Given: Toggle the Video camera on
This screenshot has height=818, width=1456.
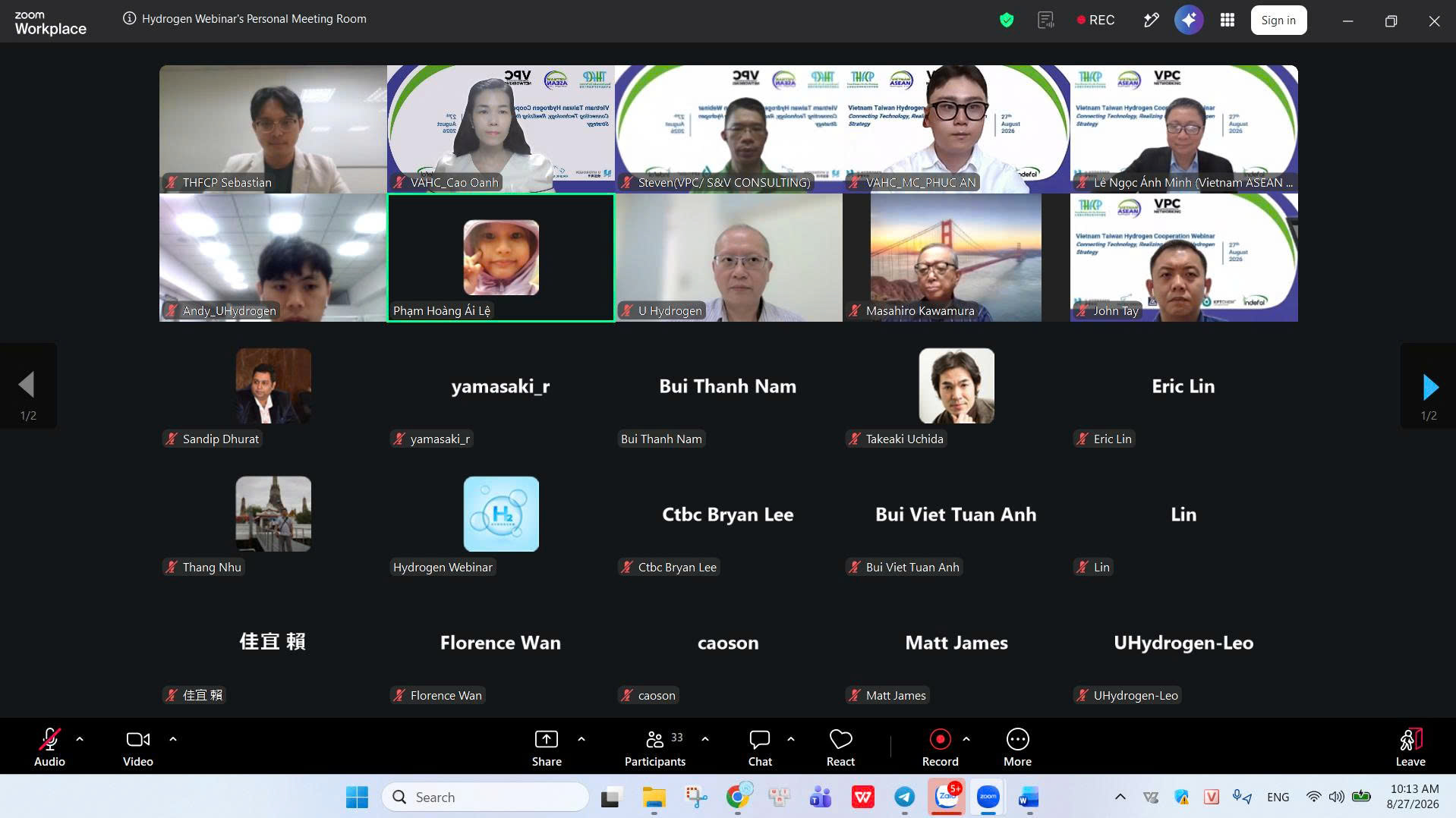Looking at the screenshot, I should pyautogui.click(x=138, y=747).
